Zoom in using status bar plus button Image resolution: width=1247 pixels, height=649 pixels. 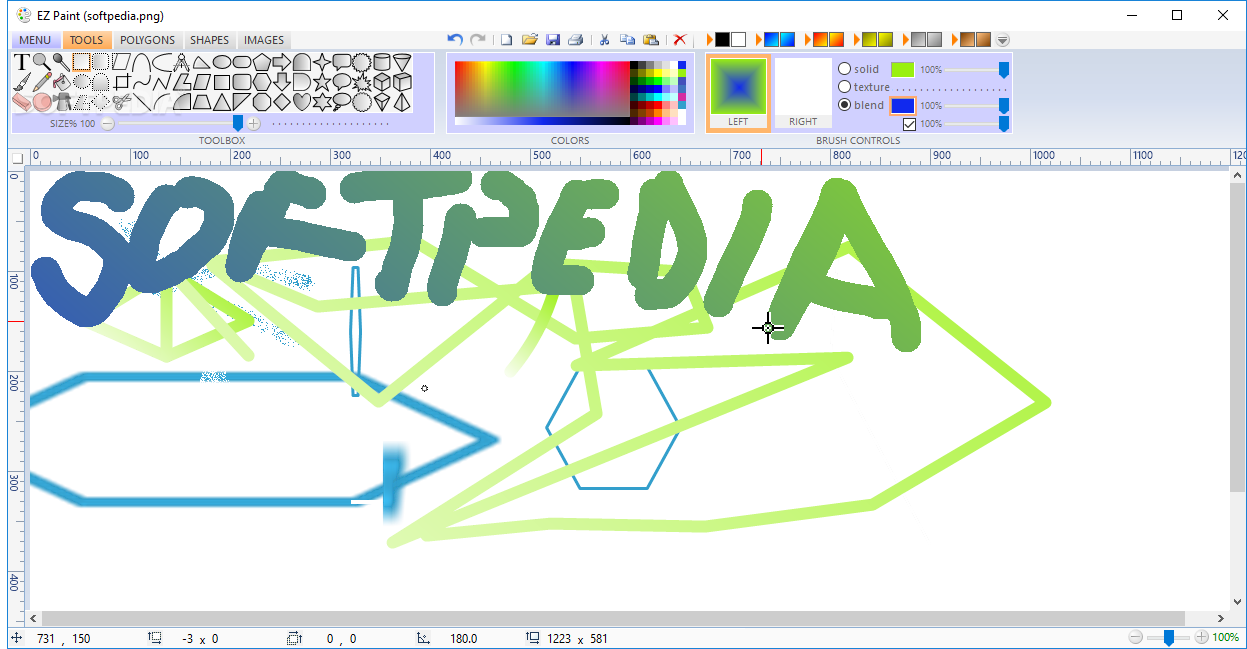click(x=1201, y=637)
